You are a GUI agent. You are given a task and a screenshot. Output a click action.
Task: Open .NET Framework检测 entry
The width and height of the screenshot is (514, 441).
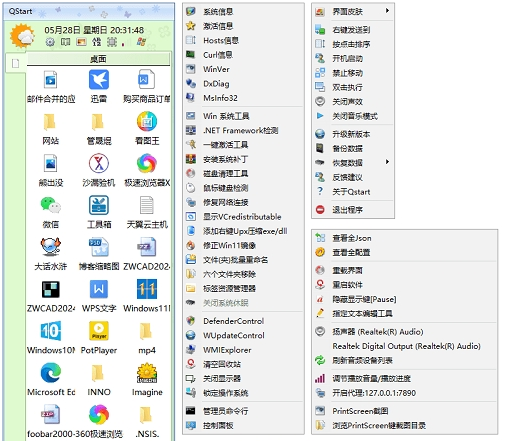tap(243, 130)
